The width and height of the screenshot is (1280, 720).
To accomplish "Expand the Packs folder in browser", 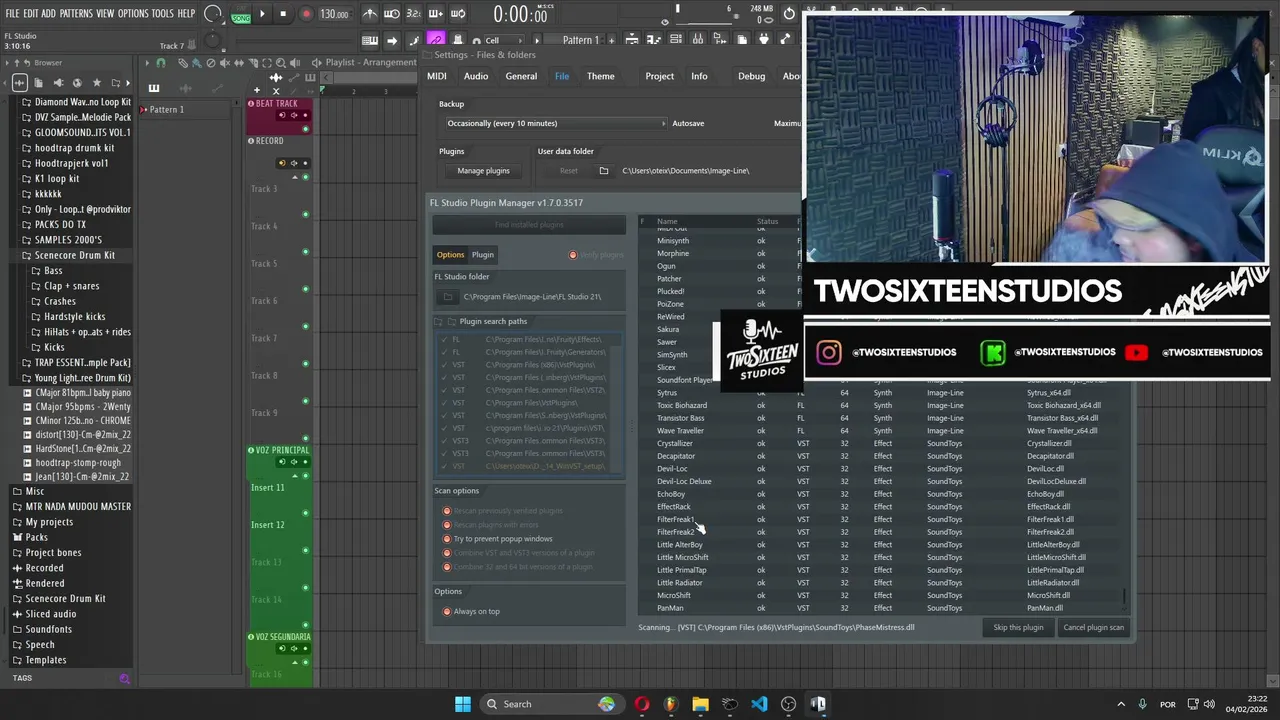I will [36, 537].
